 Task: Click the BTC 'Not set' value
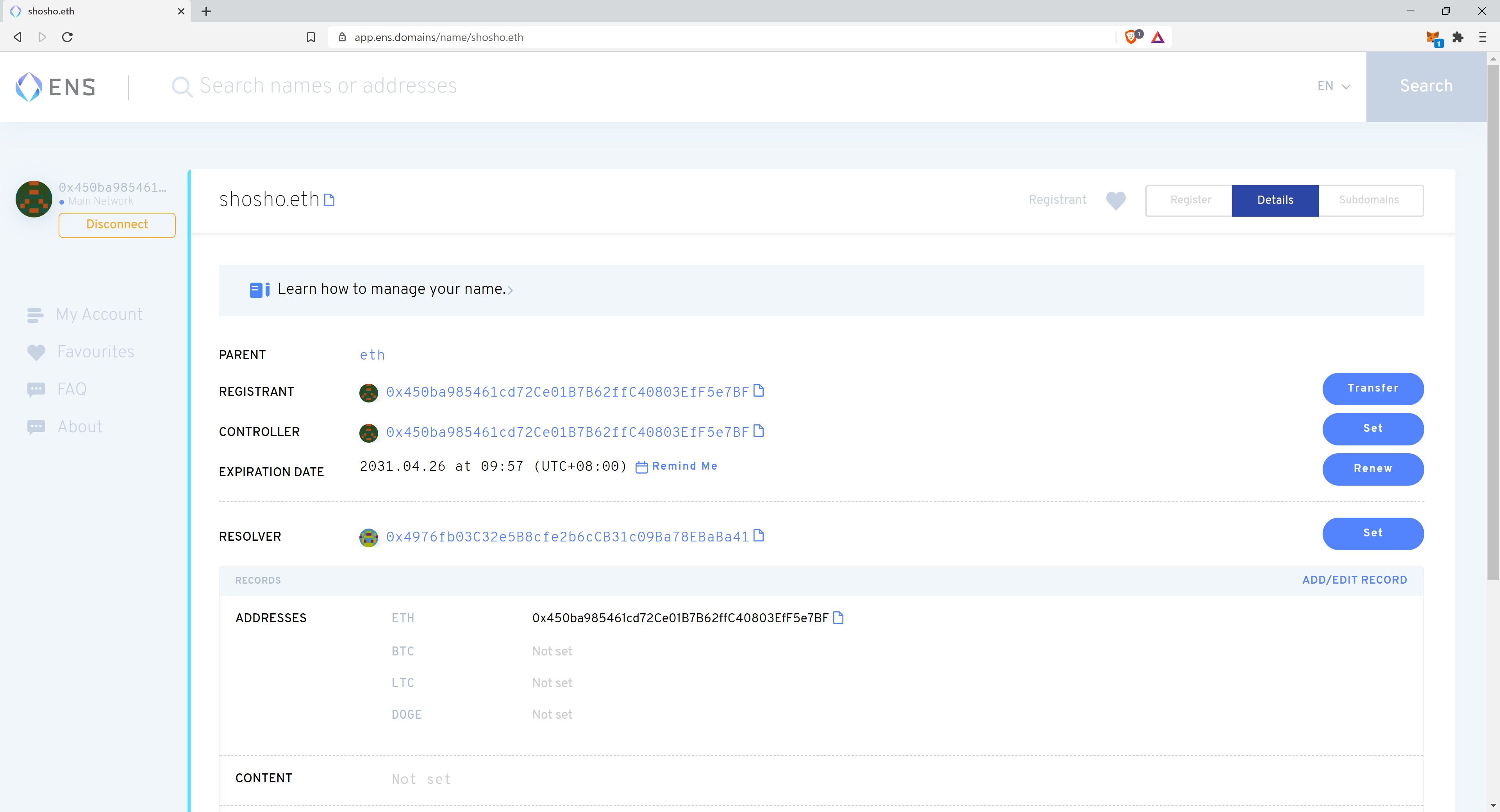point(552,651)
